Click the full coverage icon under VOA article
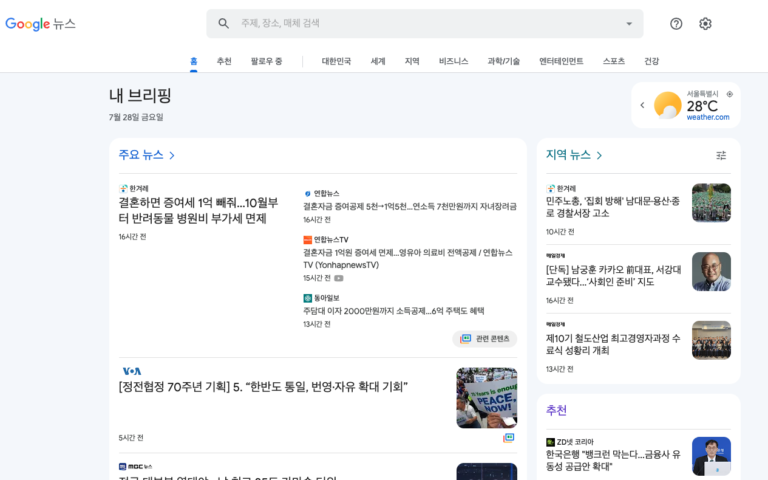Viewport: 768px width, 480px height. (x=509, y=438)
